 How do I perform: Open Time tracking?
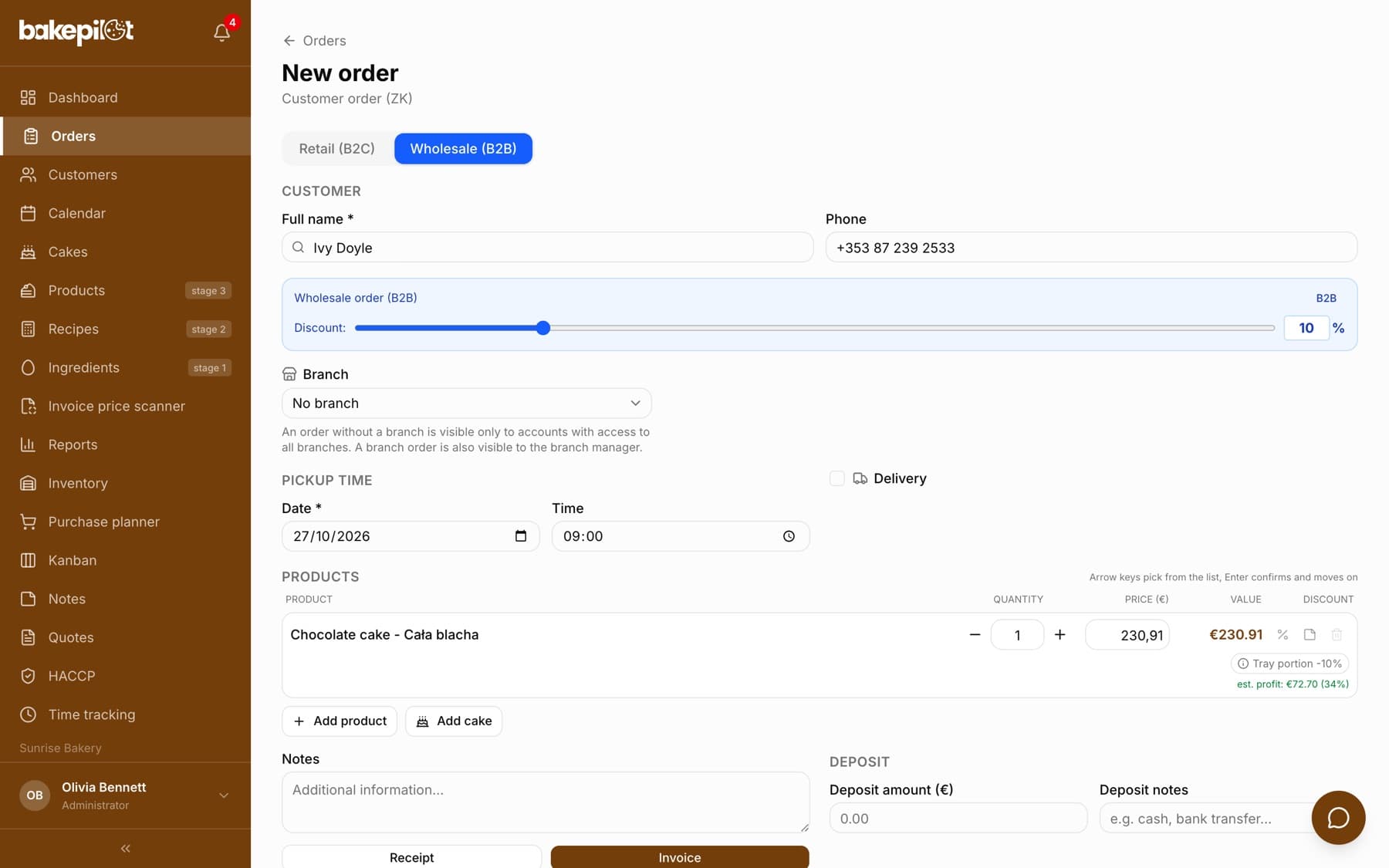click(125, 714)
